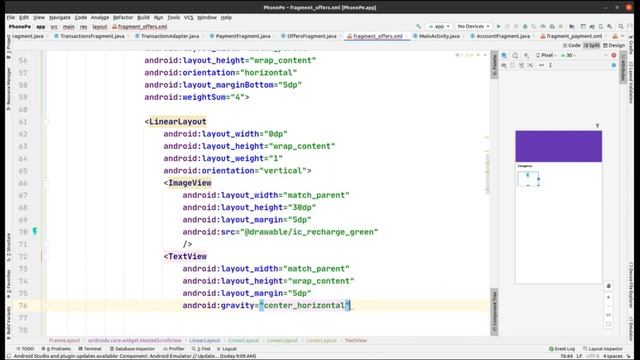Screen dimensions: 640x360
Task: Click the Make Project hammer icon
Action: click(x=418, y=27)
